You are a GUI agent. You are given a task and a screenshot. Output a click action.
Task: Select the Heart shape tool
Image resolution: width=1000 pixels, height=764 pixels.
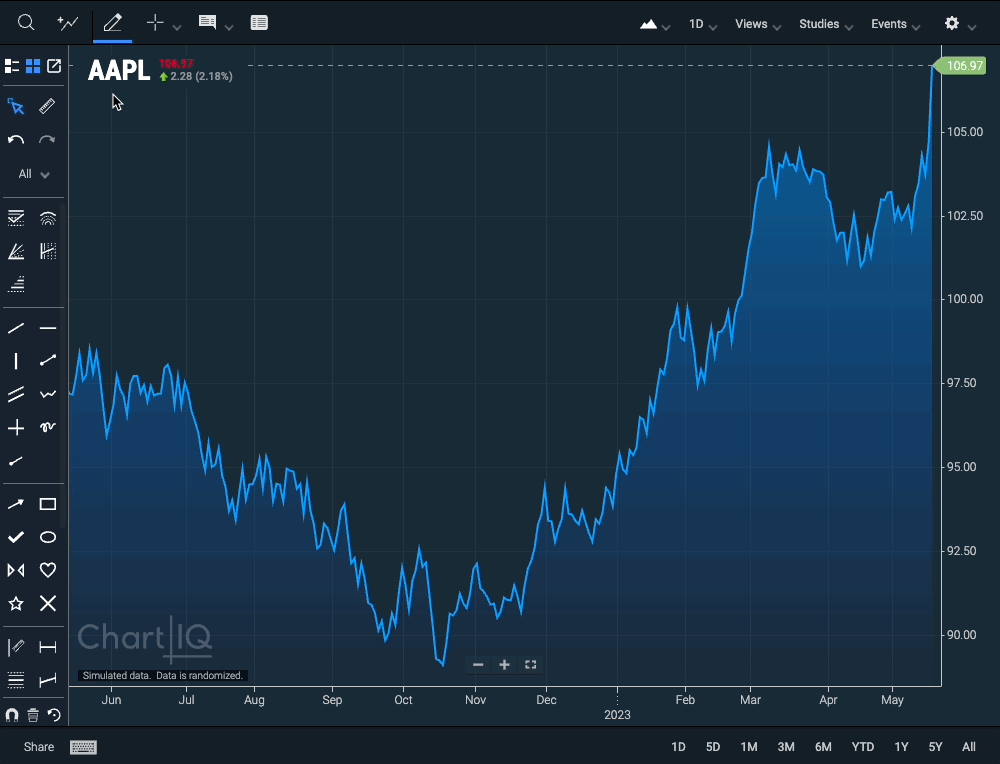tap(48, 570)
